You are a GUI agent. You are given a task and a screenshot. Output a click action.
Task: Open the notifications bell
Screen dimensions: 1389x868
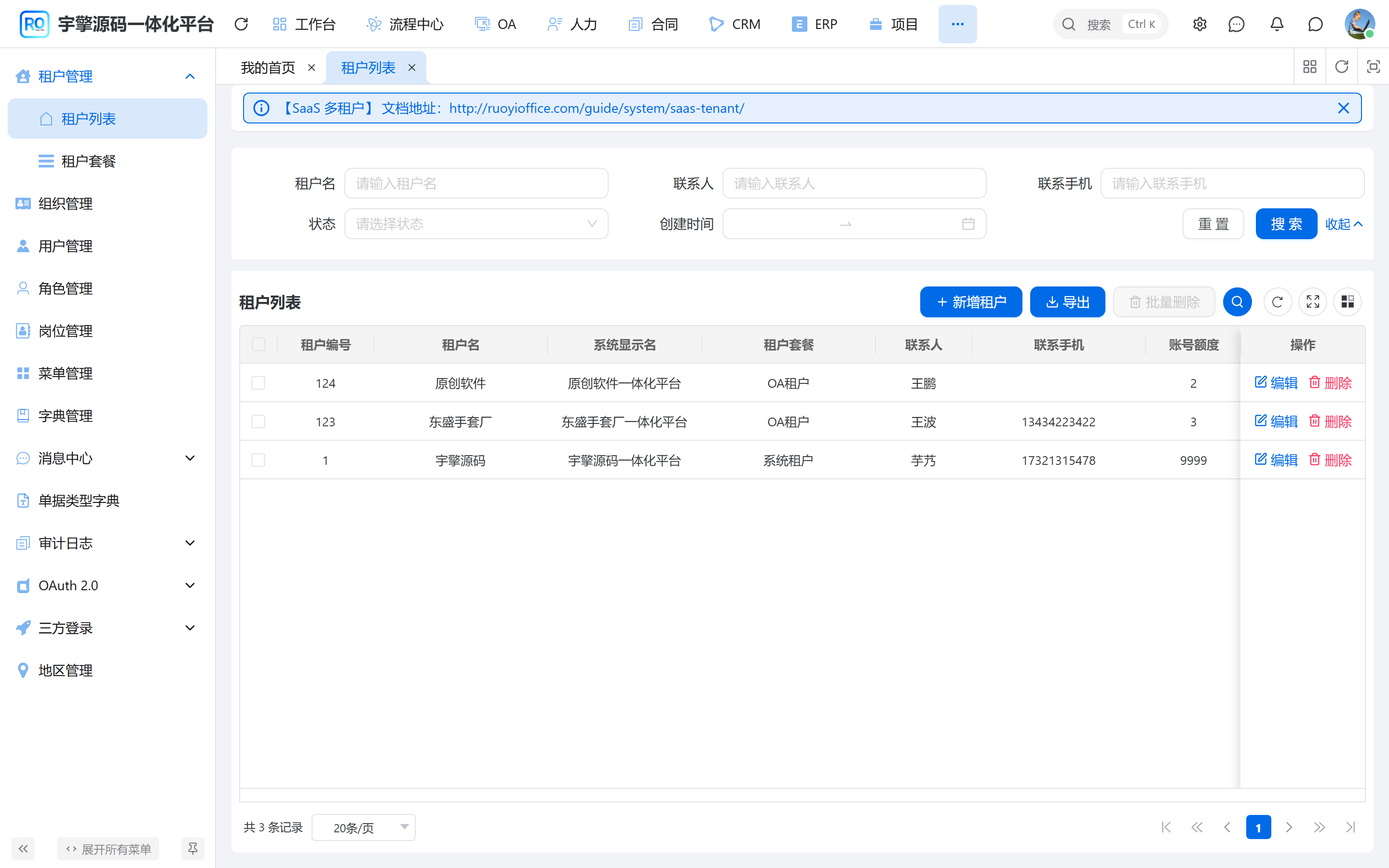pyautogui.click(x=1277, y=24)
